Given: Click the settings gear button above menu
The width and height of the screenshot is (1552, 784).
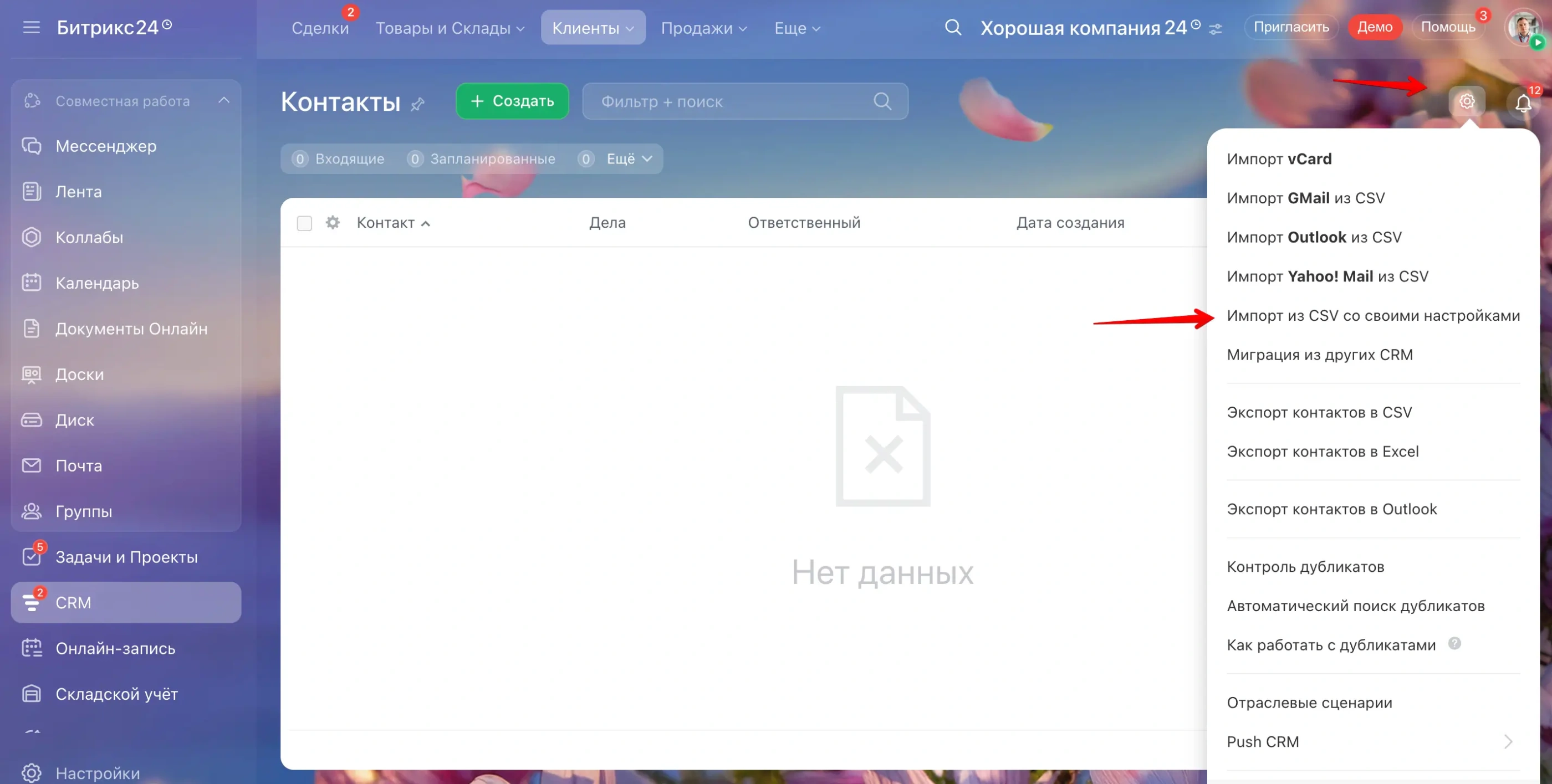Looking at the screenshot, I should click(x=1467, y=101).
